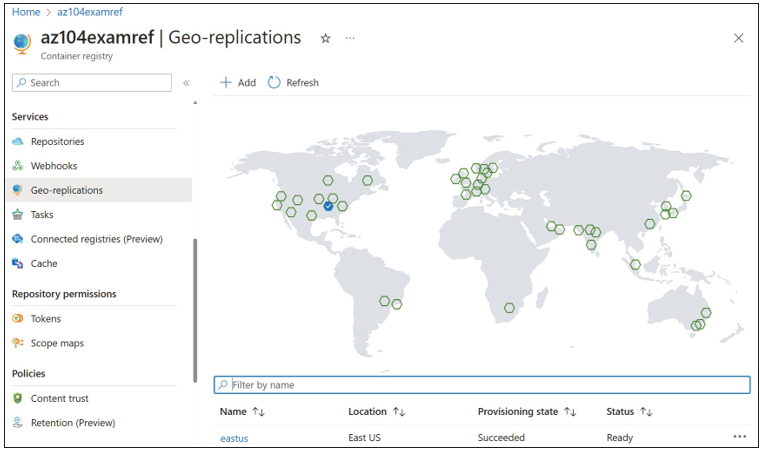
Task: Sort by Provisioning state column
Action: (527, 412)
